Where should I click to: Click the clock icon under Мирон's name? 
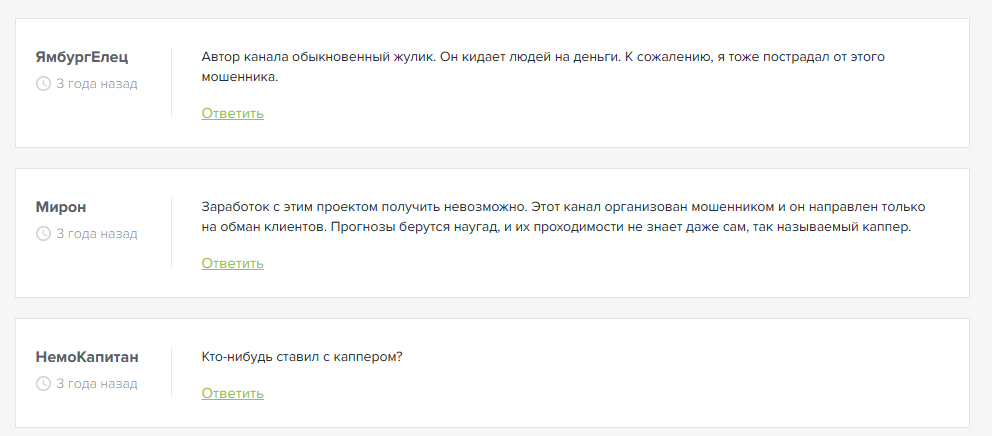(43, 234)
